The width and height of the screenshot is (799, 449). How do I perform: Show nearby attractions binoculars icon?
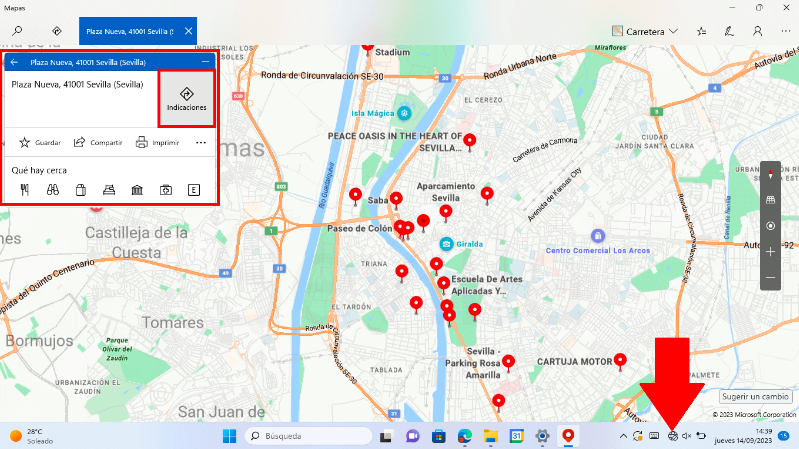click(53, 190)
